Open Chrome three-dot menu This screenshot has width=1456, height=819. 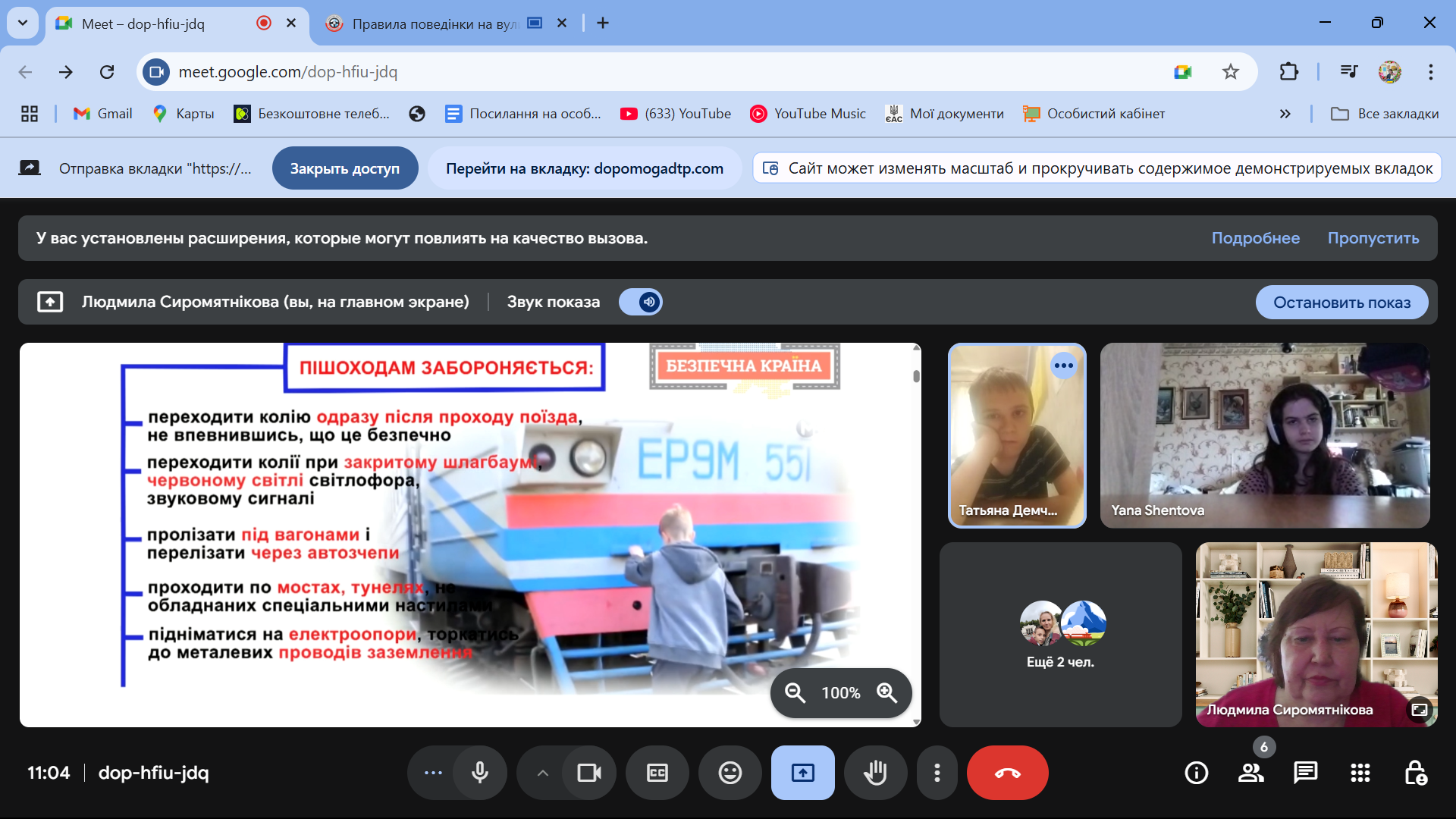pyautogui.click(x=1430, y=72)
